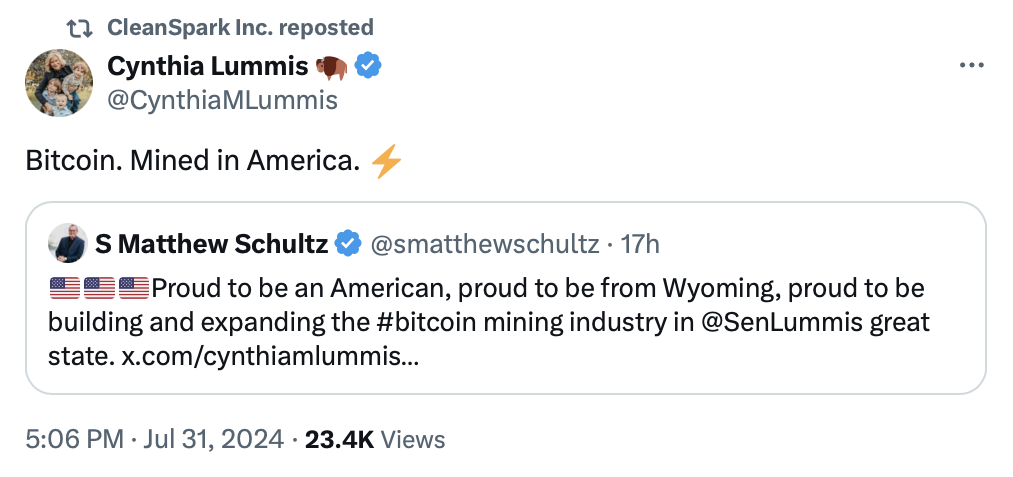Open the @CynthiaMLummis handle
This screenshot has height=477, width=1013.
click(222, 100)
